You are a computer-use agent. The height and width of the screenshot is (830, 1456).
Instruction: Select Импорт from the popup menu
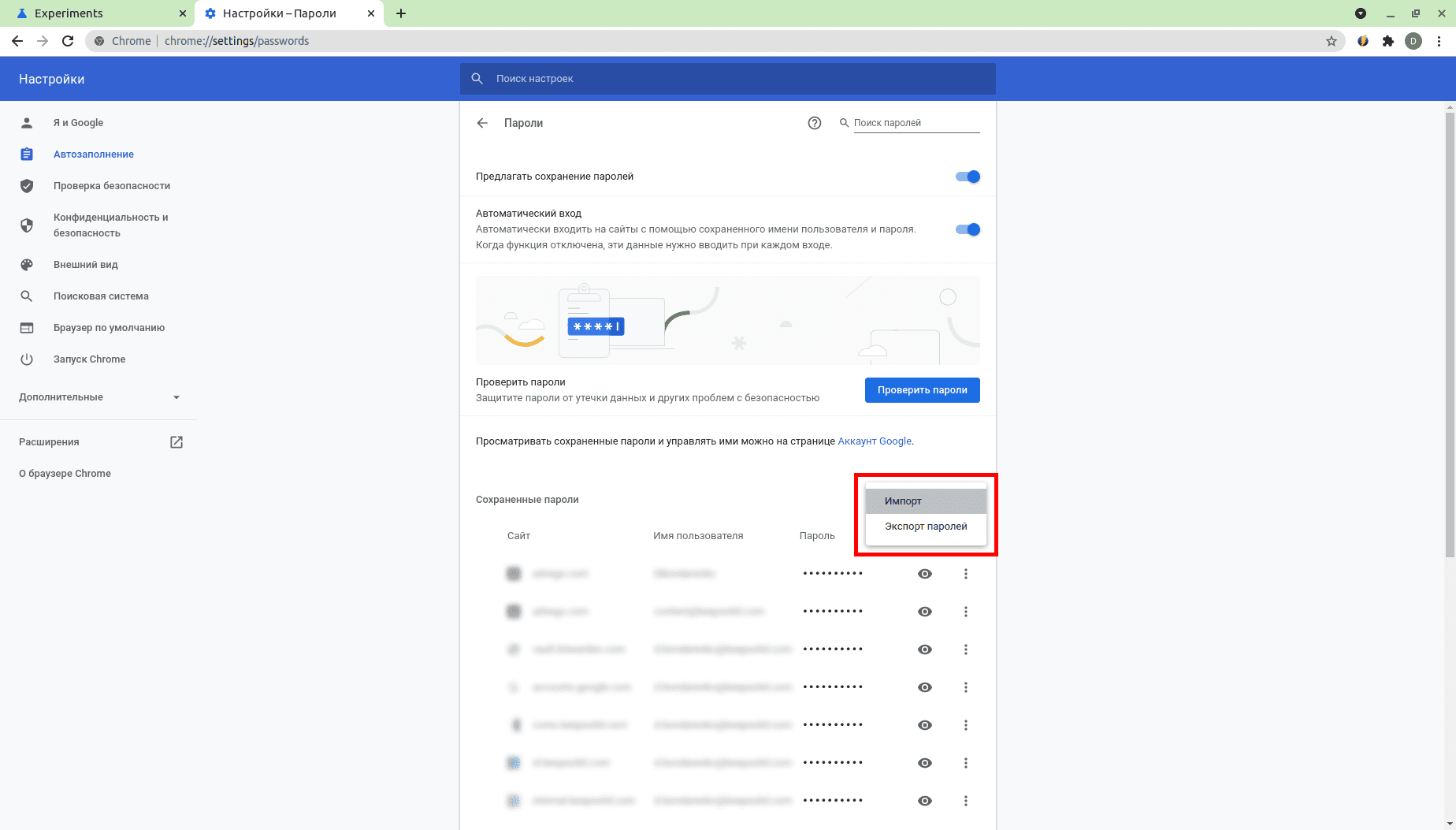903,501
